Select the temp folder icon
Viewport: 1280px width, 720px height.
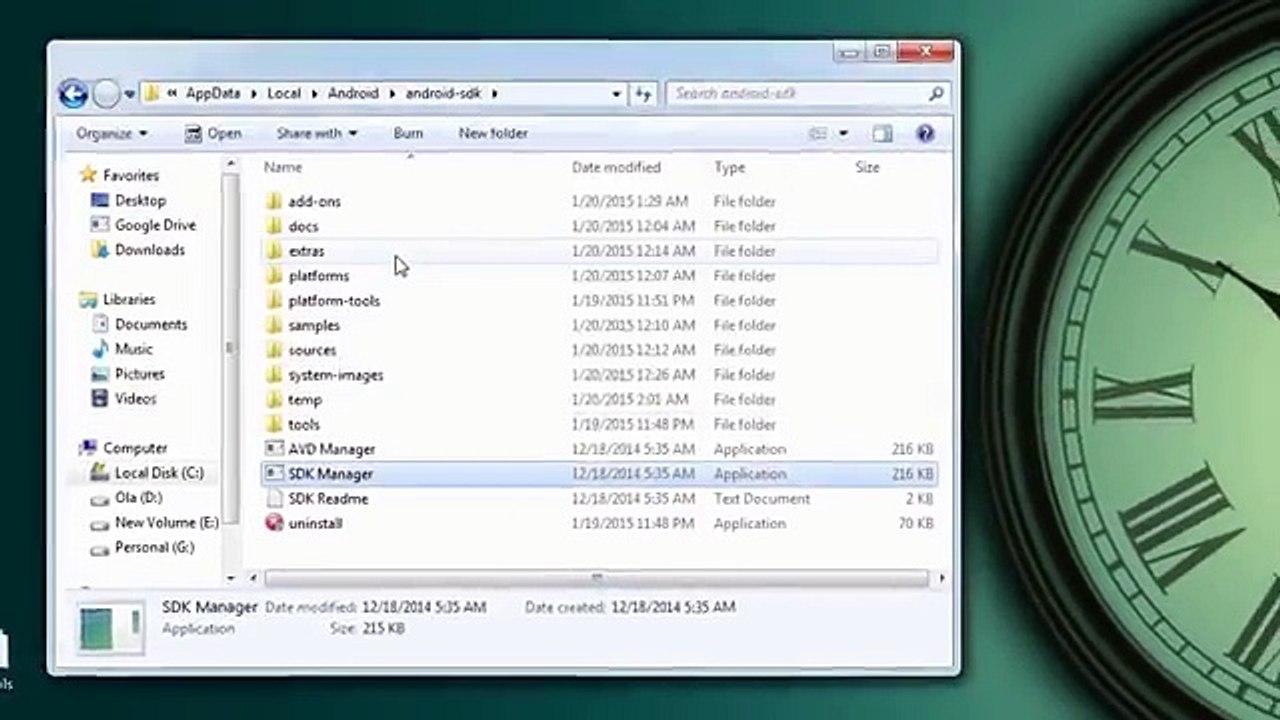pyautogui.click(x=275, y=399)
